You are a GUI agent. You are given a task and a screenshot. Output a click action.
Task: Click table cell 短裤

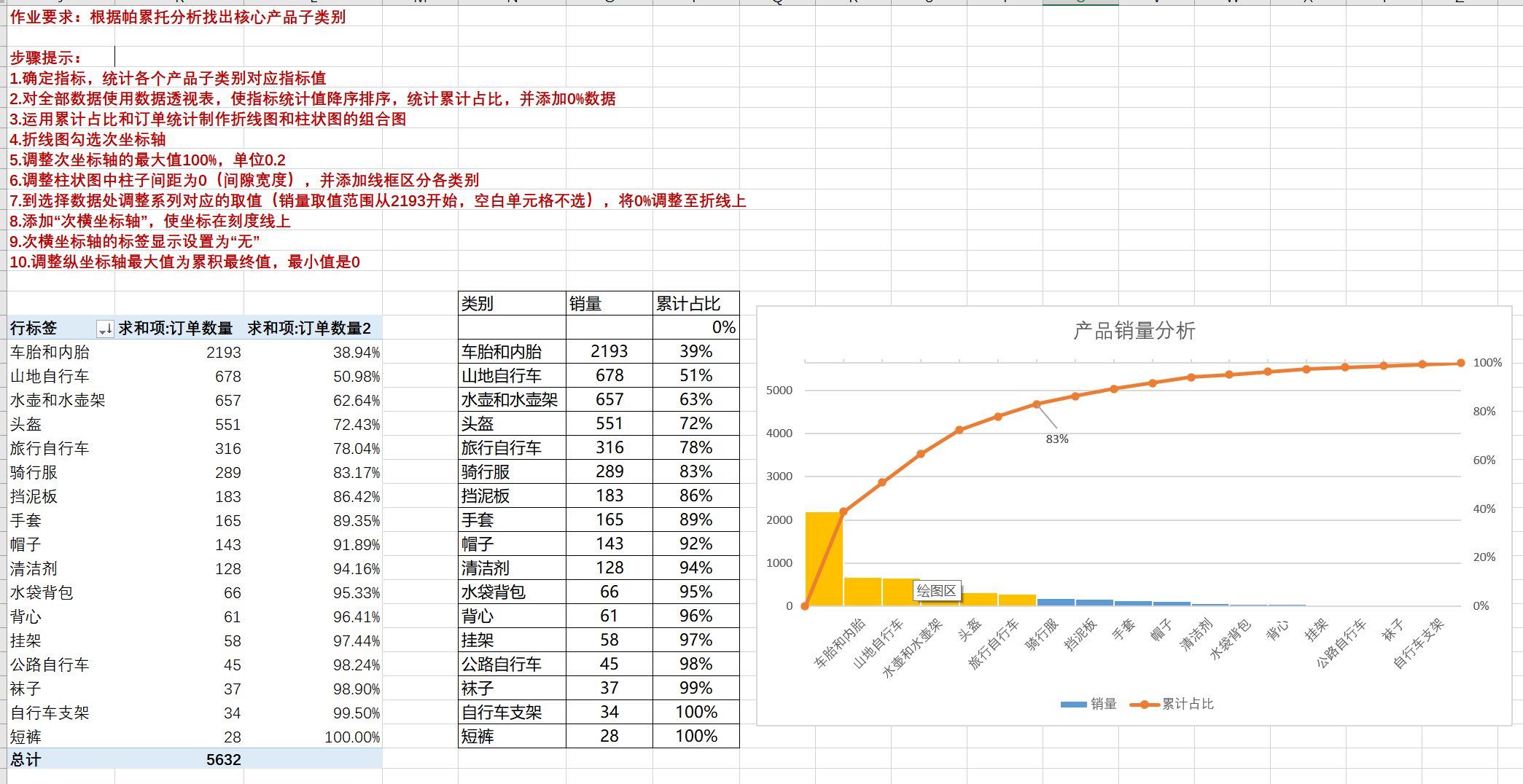click(512, 736)
